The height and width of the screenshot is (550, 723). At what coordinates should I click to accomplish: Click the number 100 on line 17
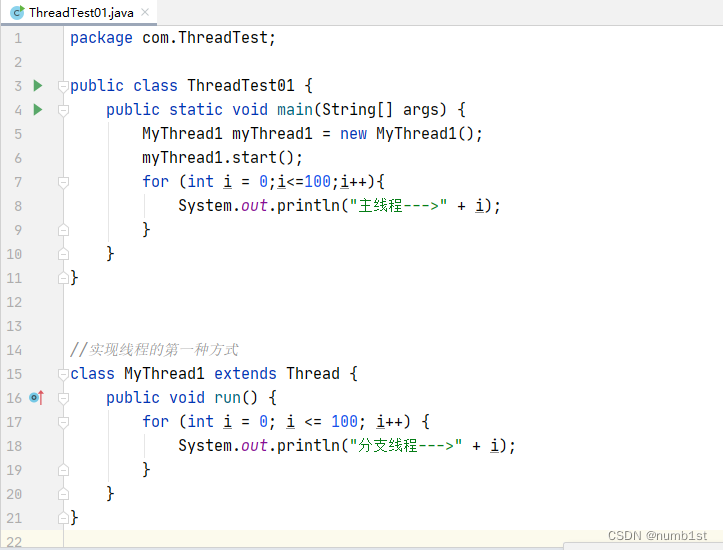[x=344, y=421]
